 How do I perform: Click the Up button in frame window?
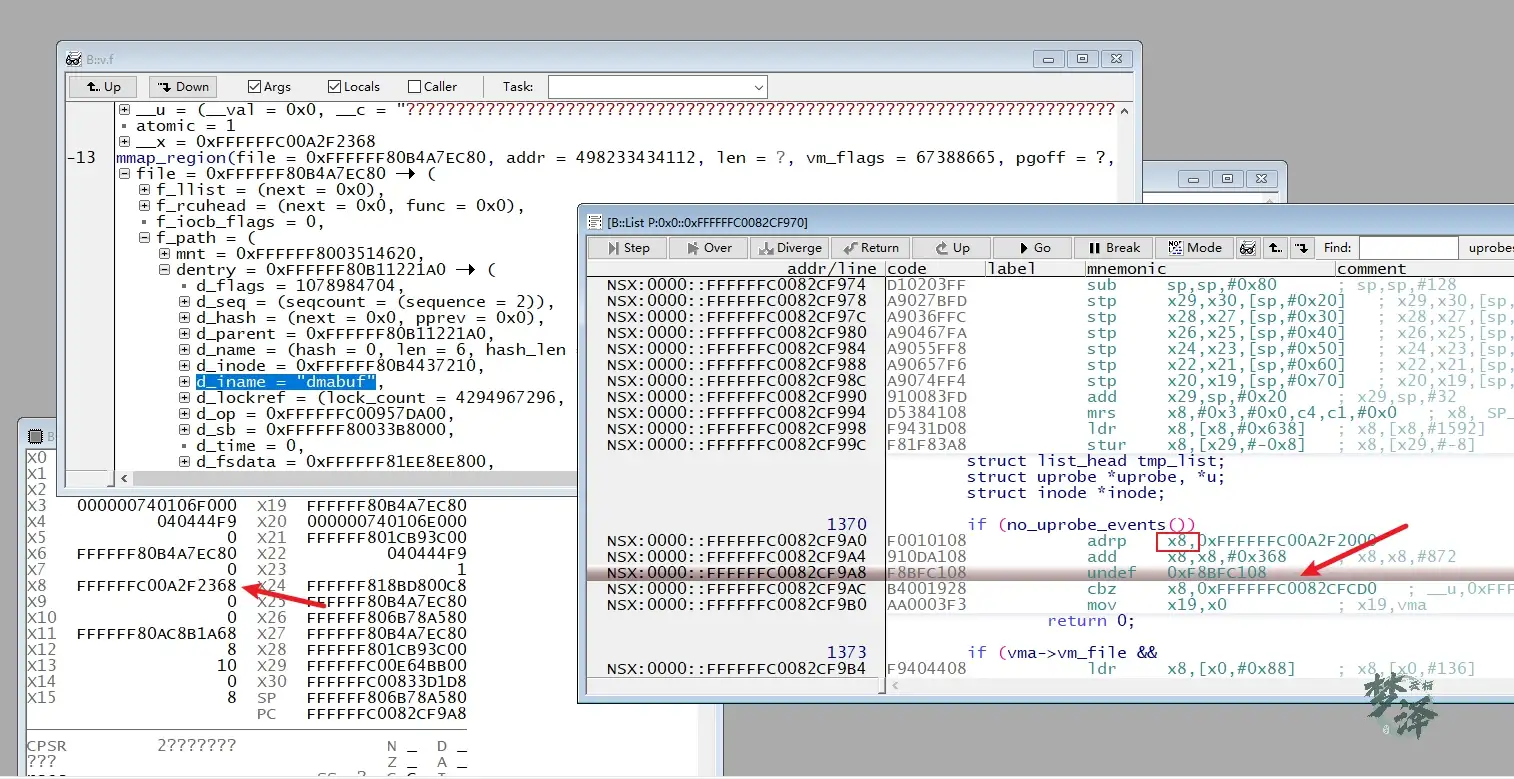point(103,87)
